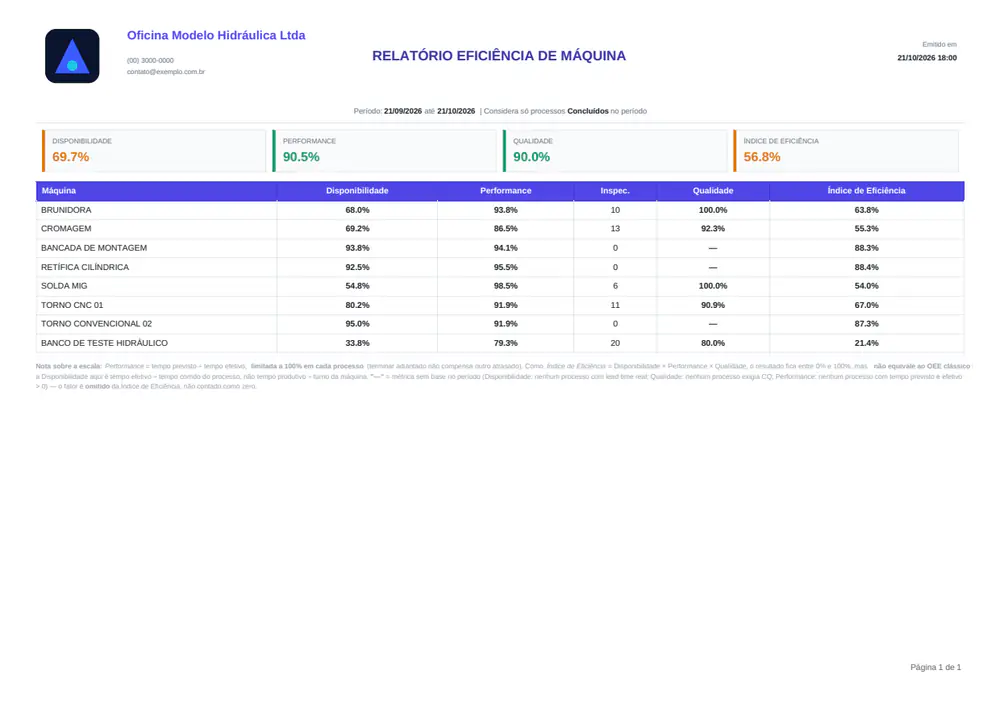Click BANCADA DE MONTAGEM efficiency index 88.3%

pos(866,248)
